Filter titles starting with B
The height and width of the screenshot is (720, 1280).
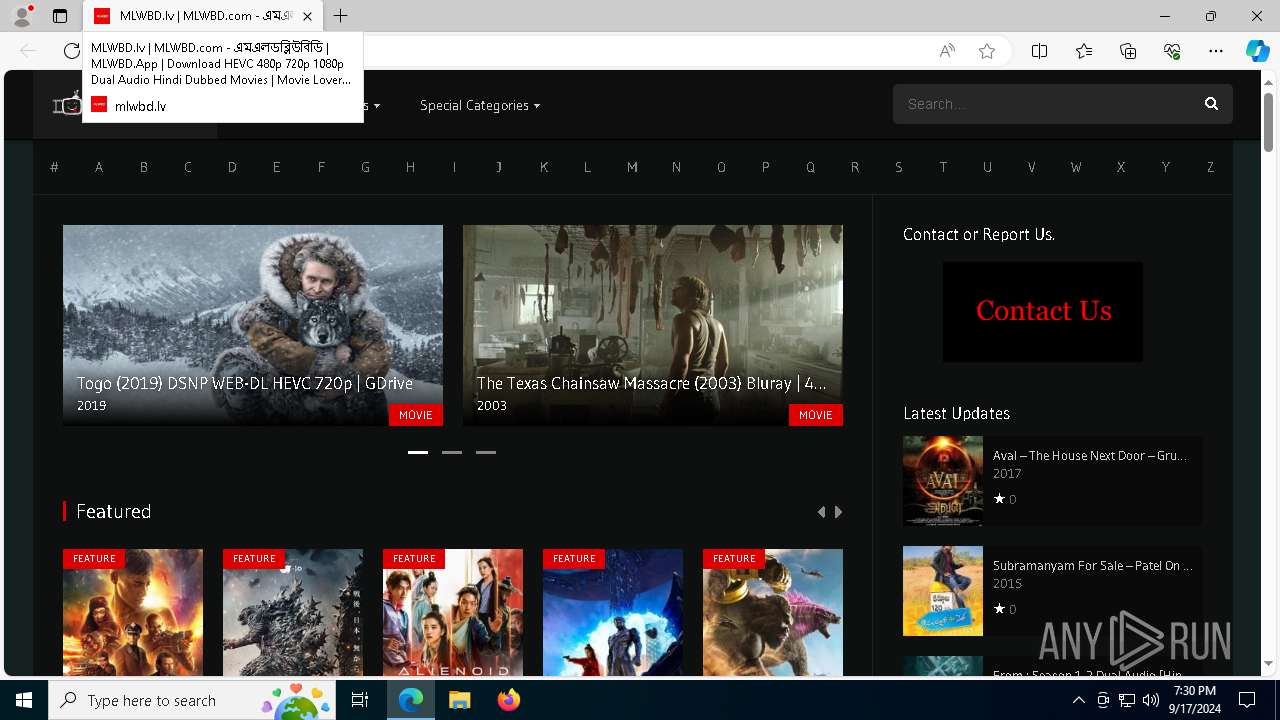(x=143, y=167)
